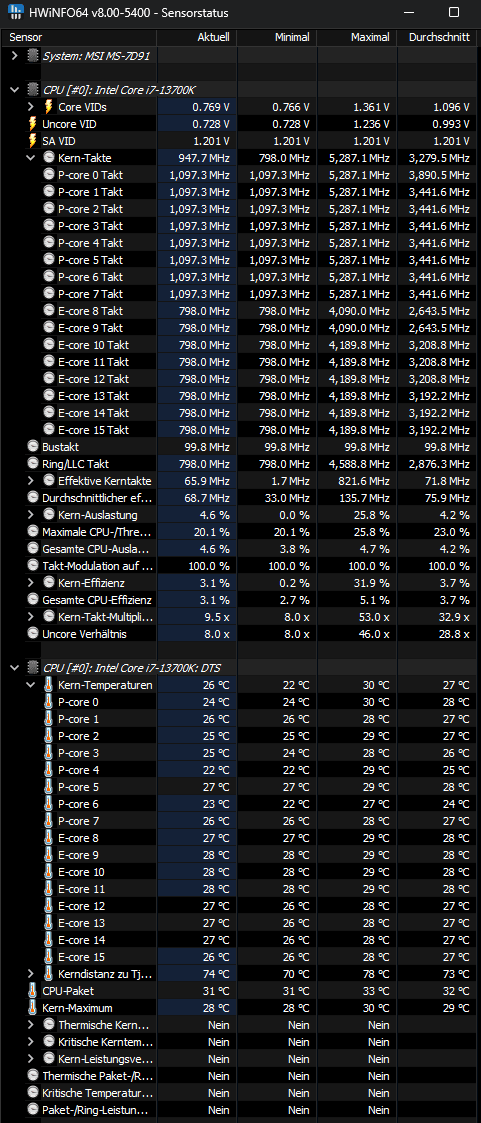Click the clock icon next to Ring/LLC Takt

pos(33,463)
